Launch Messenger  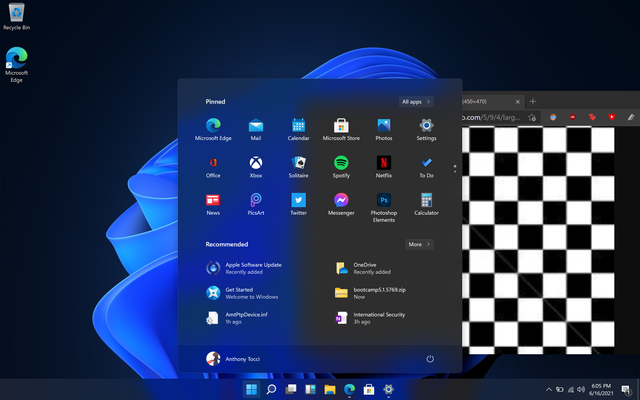click(341, 204)
